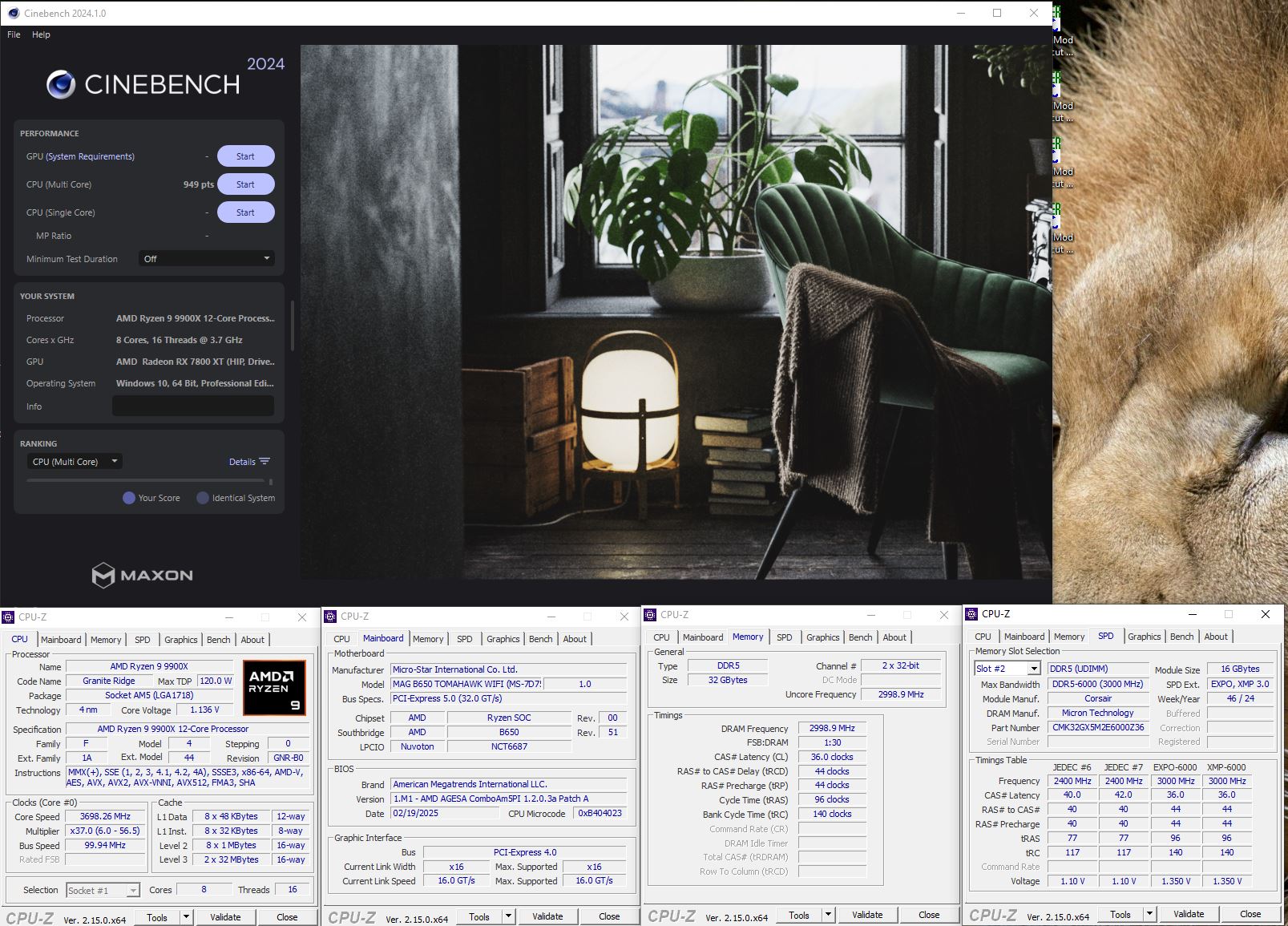Click 'EXPO-6000' timings column header
This screenshot has width=1288, height=926.
pos(1175,767)
